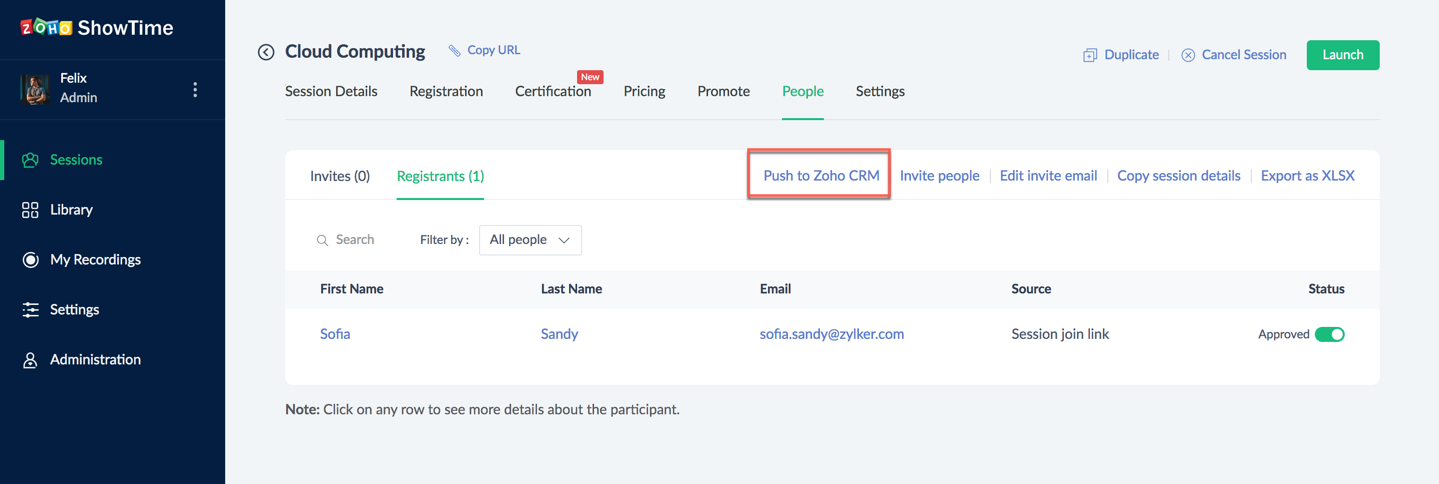Click the Last Name column header
This screenshot has height=484, width=1439.
pos(571,289)
